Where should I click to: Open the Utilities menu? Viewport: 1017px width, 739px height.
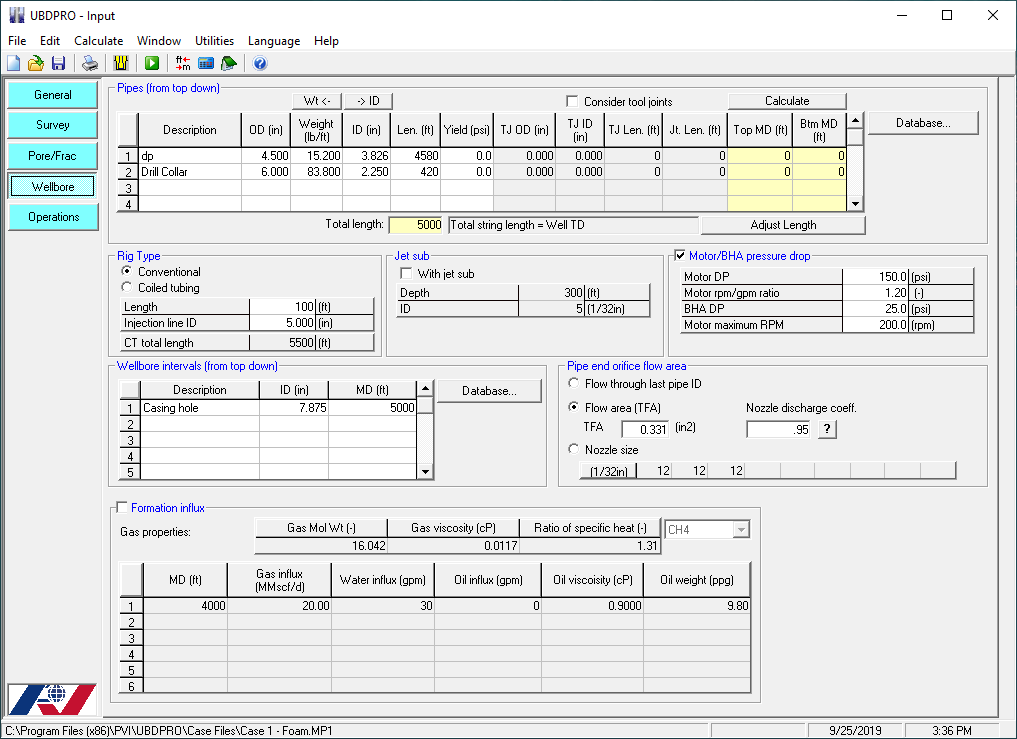tap(214, 41)
